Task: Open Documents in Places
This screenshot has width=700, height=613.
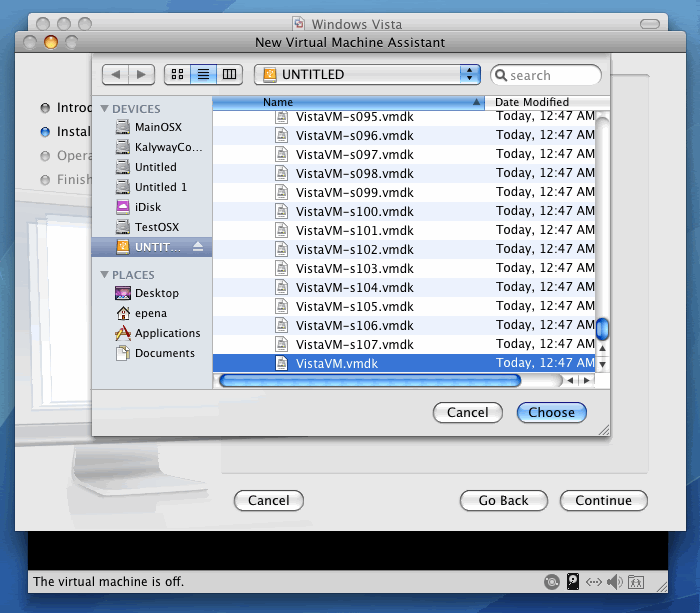Action: pos(152,353)
